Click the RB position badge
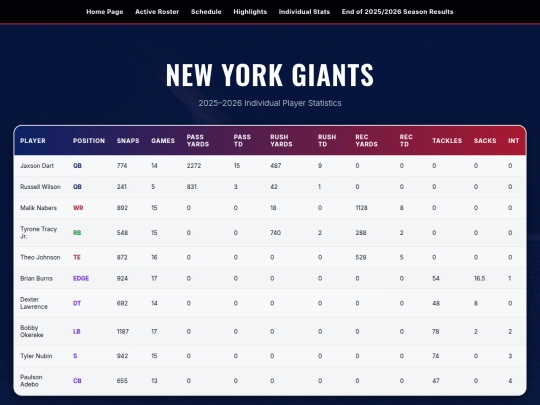 click(77, 233)
